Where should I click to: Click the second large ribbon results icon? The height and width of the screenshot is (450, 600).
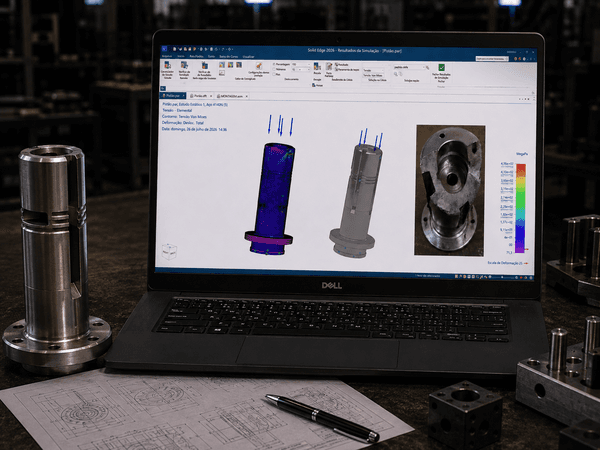pos(184,65)
